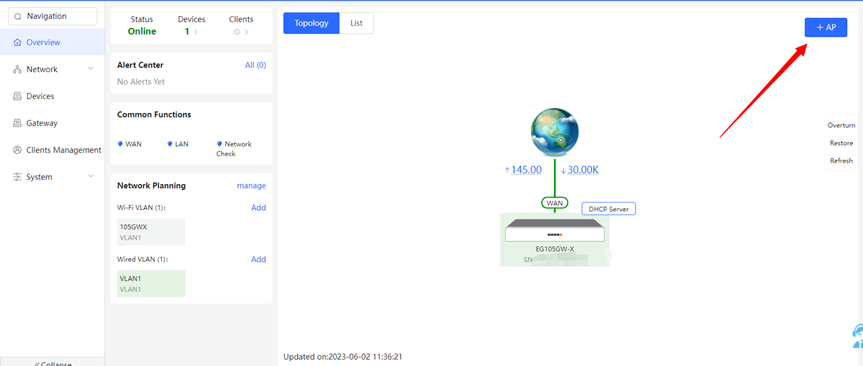Open the Overview home icon
863x366 pixels.
pos(17,42)
